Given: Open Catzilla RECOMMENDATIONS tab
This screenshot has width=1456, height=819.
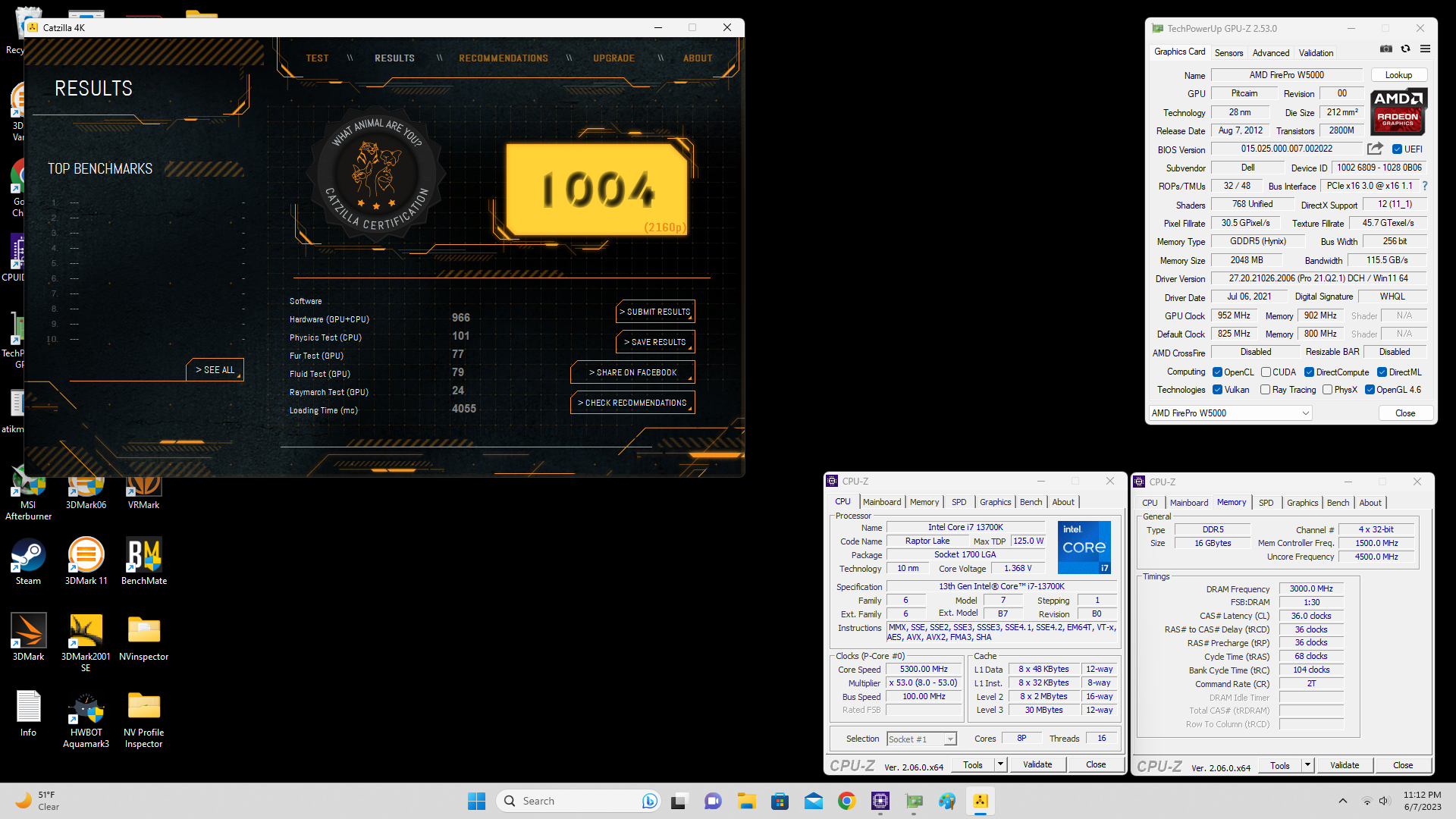Looking at the screenshot, I should point(504,58).
